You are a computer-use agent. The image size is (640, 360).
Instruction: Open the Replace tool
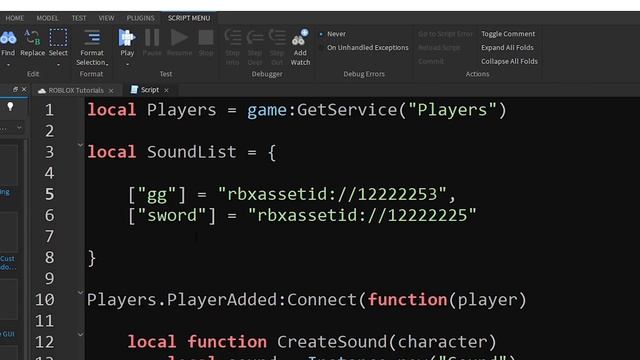tap(32, 42)
